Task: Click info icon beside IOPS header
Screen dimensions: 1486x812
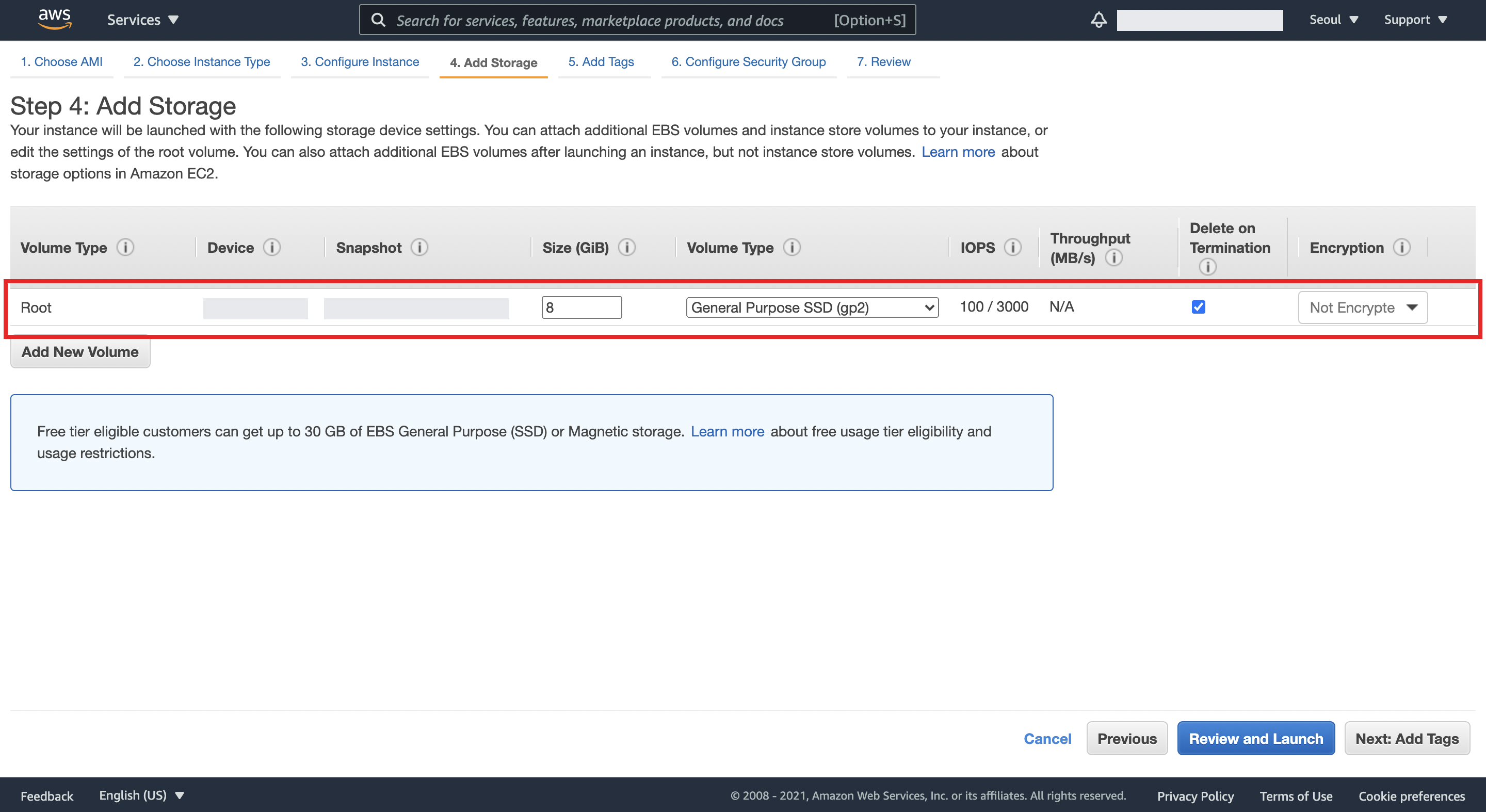Action: pyautogui.click(x=1012, y=248)
